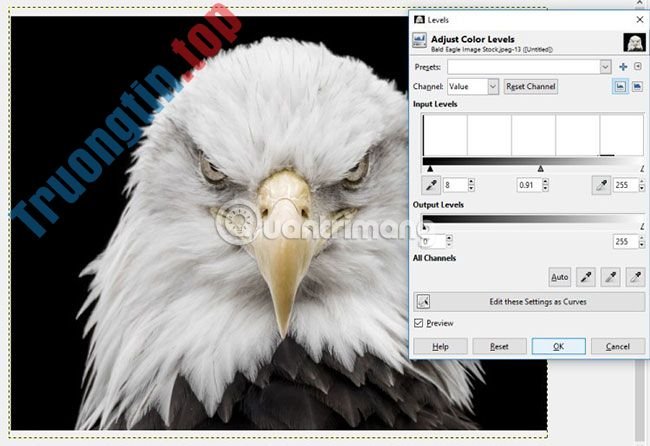Switch to linear histogram view
Image resolution: width=650 pixels, height=446 pixels.
[x=620, y=87]
